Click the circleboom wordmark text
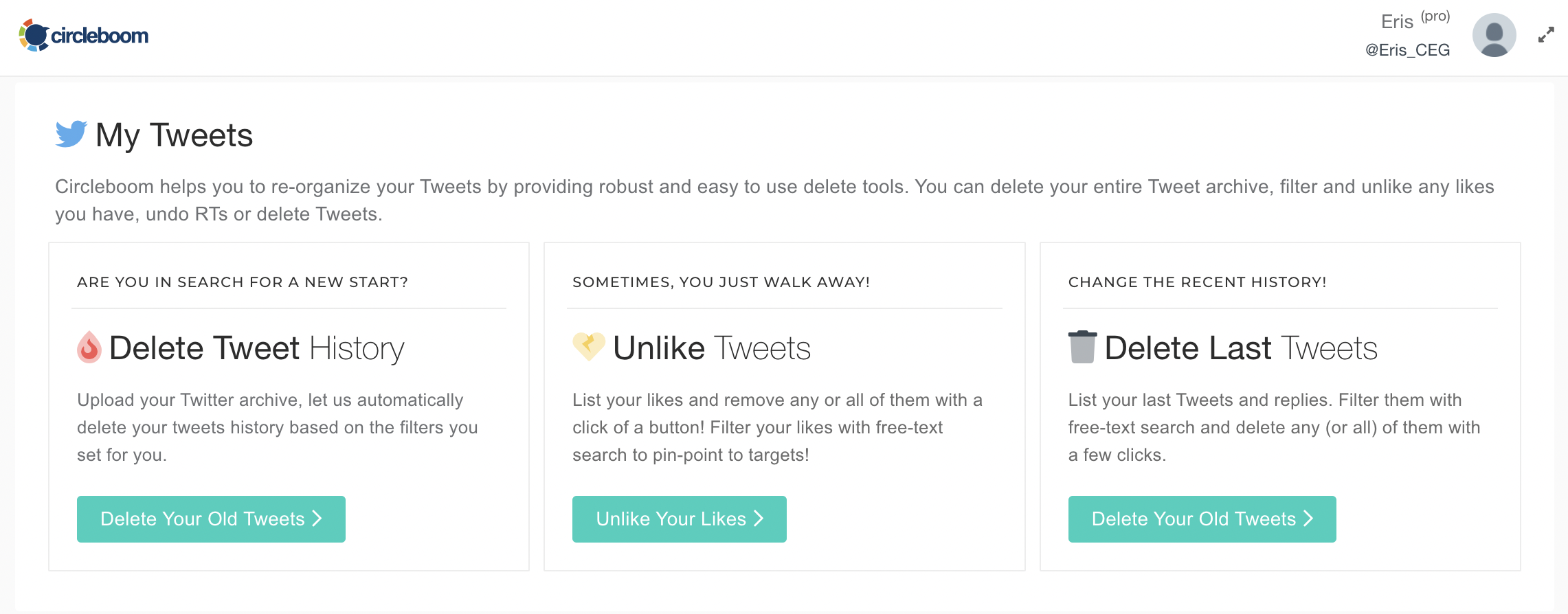This screenshot has width=1568, height=614. (100, 36)
